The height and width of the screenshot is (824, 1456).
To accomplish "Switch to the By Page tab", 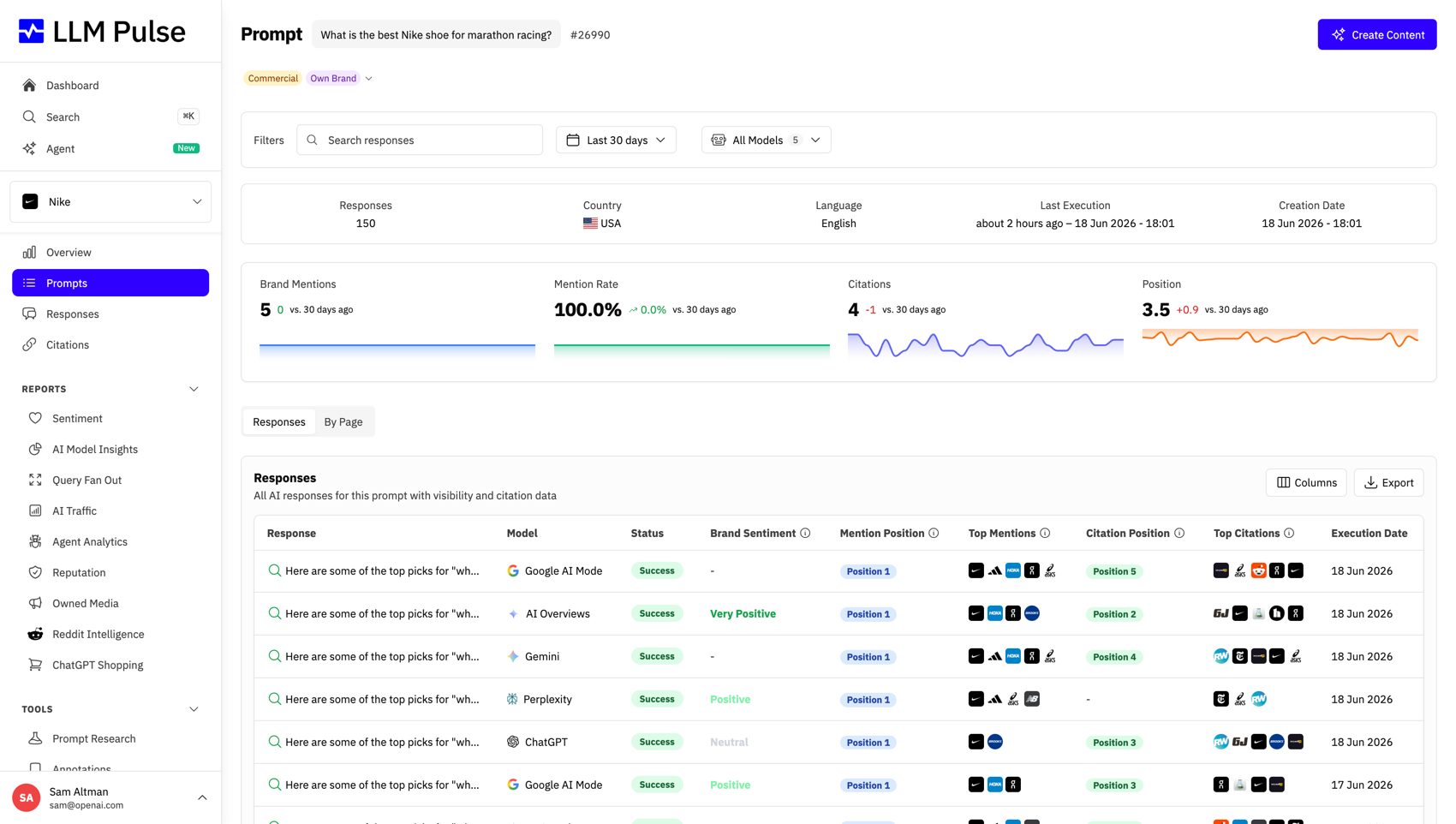I will [x=343, y=421].
